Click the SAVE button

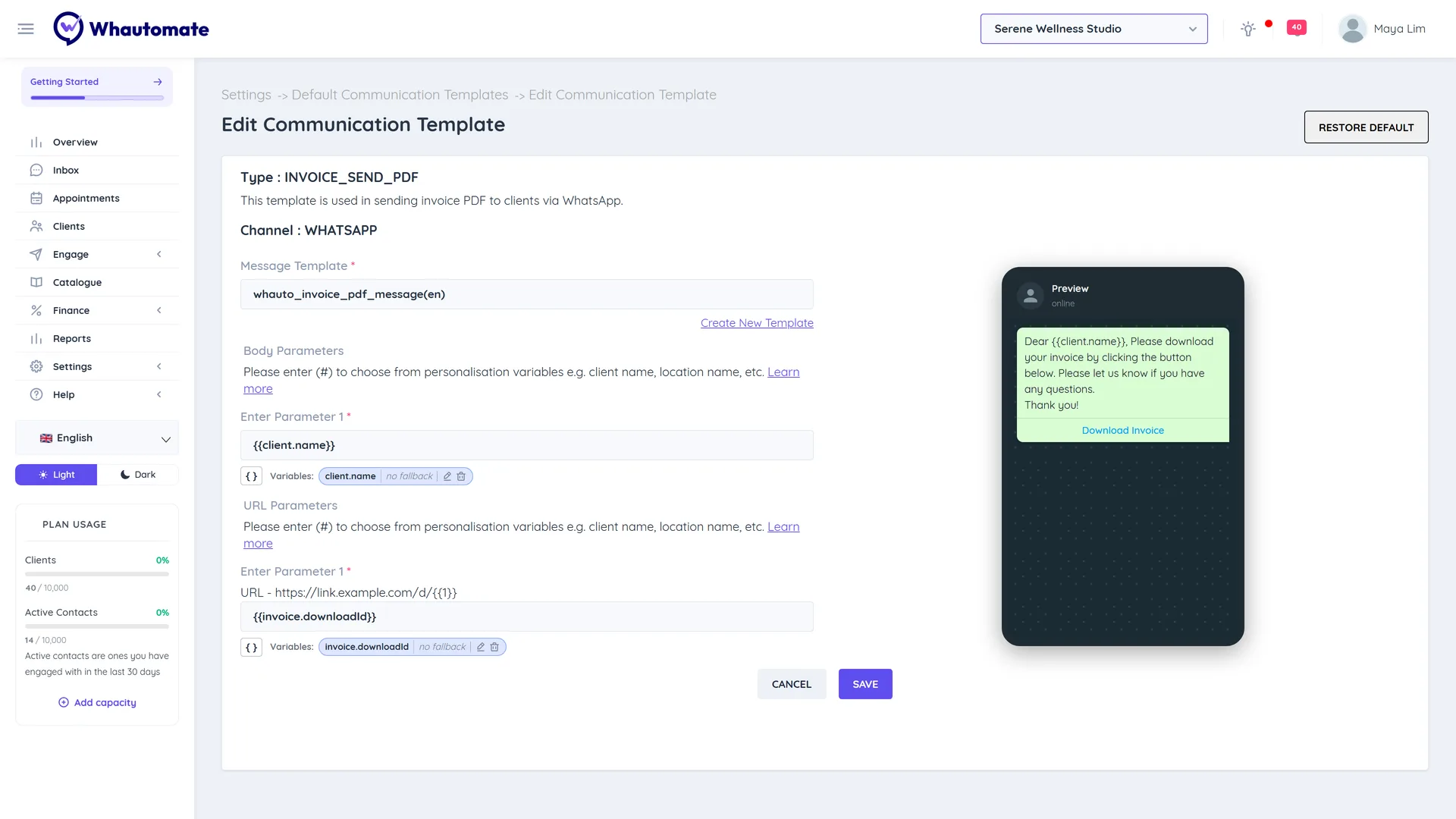point(865,684)
